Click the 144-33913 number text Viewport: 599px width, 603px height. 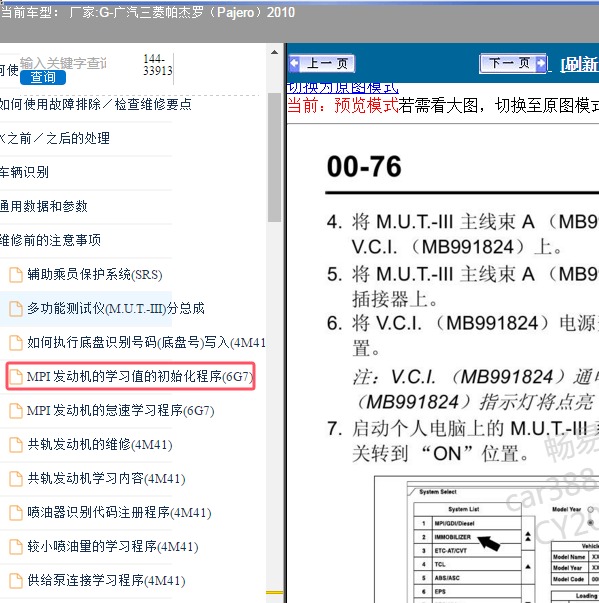[157, 65]
